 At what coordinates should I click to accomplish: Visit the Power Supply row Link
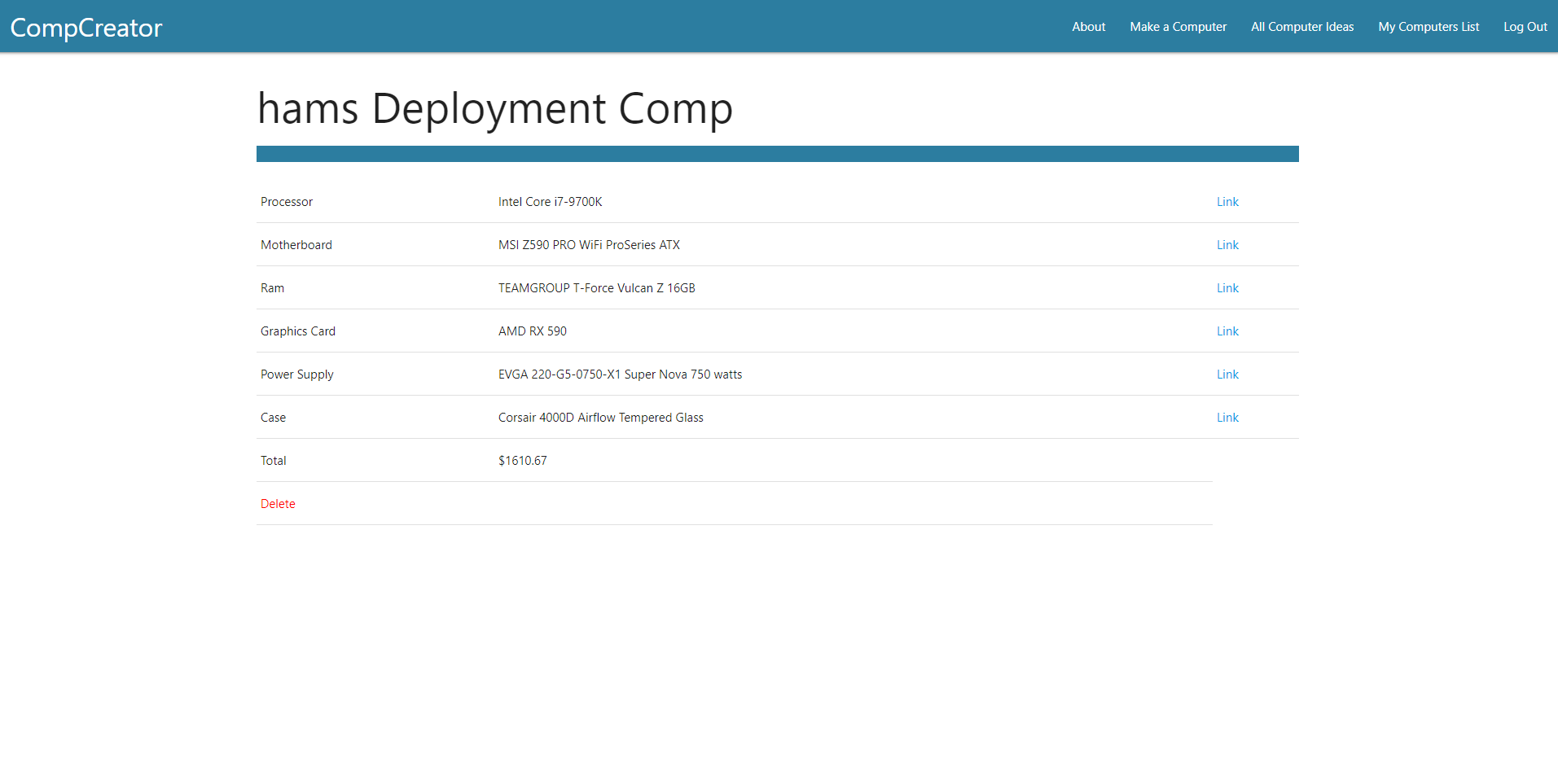[1227, 374]
